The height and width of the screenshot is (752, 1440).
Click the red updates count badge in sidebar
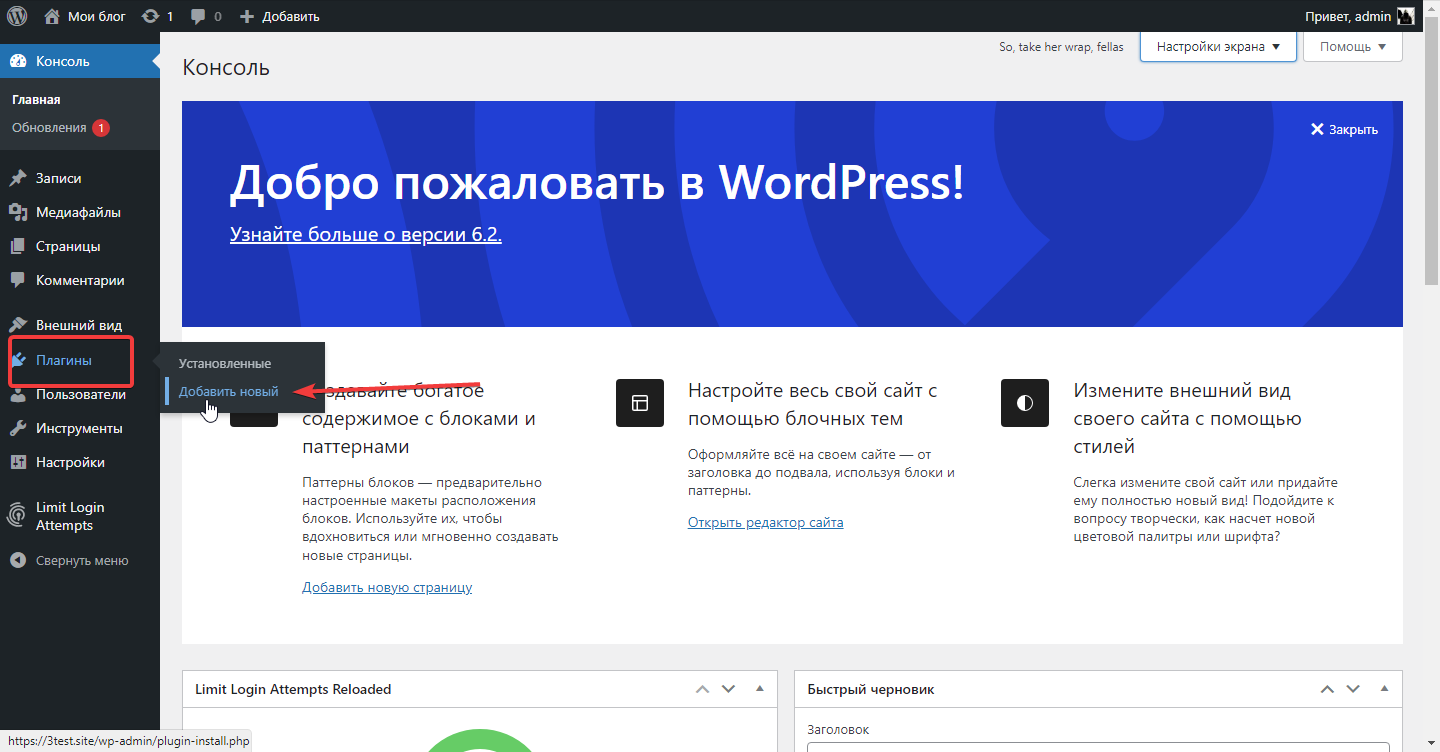(x=101, y=128)
